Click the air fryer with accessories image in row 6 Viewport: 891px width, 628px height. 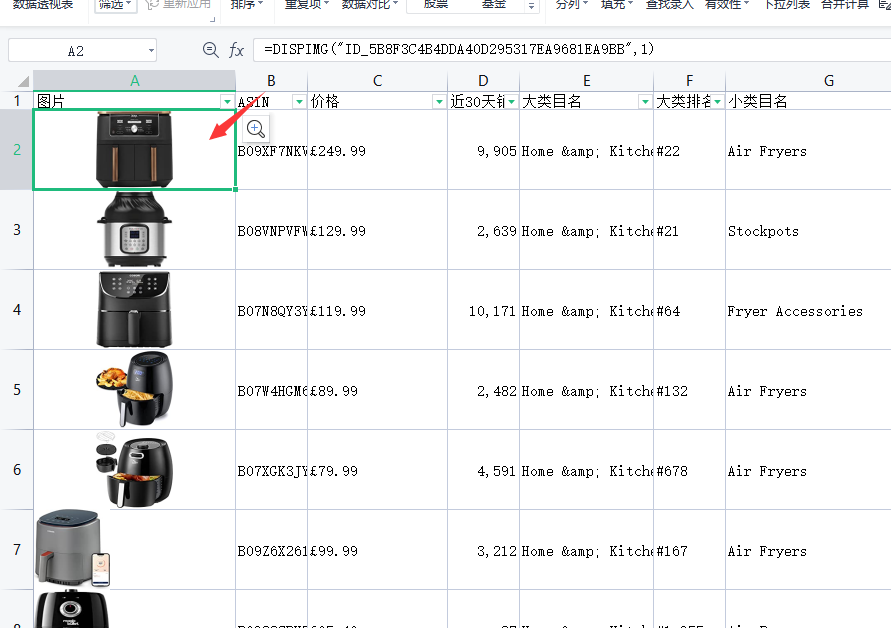(x=135, y=470)
